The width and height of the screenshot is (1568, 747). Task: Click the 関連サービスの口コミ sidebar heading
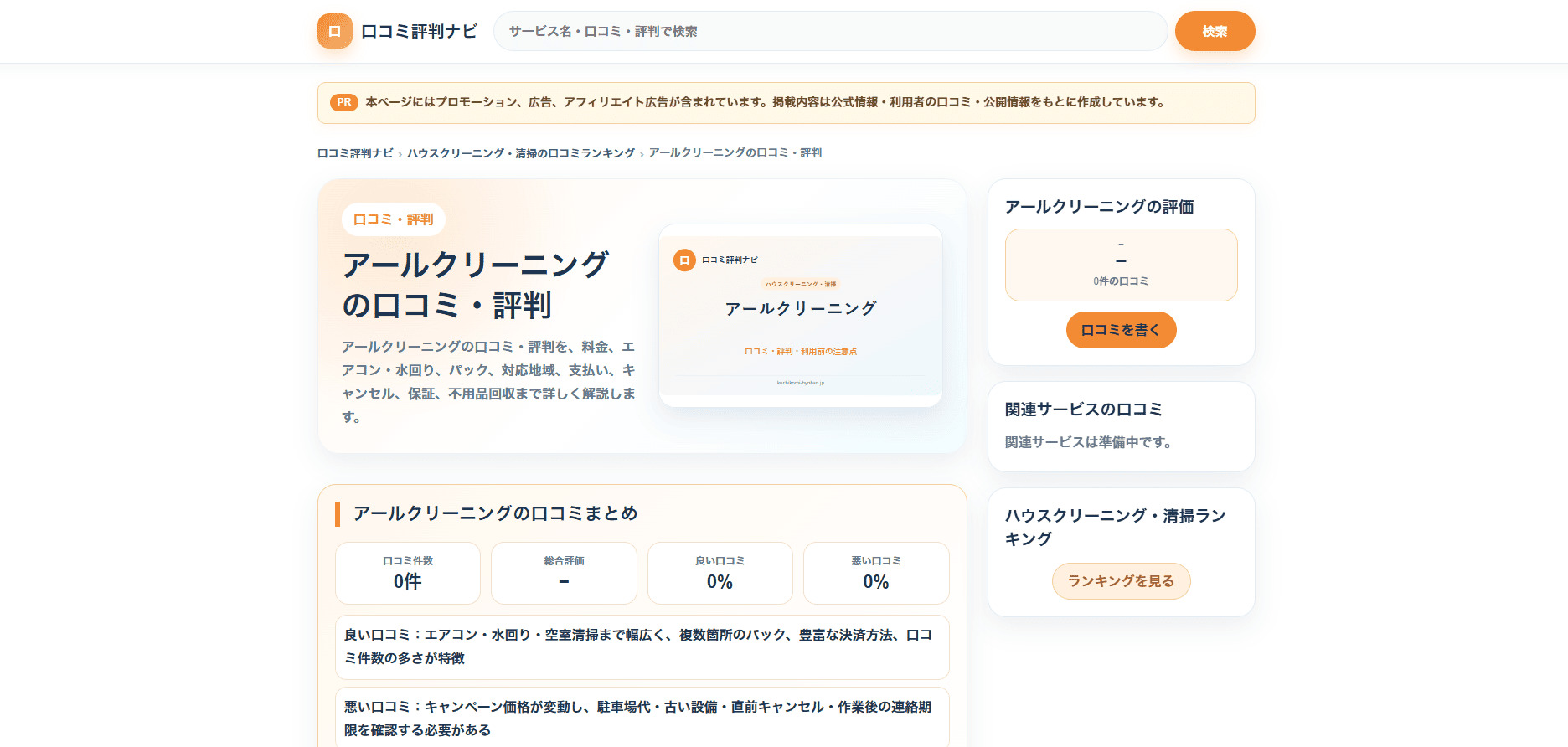point(1084,410)
